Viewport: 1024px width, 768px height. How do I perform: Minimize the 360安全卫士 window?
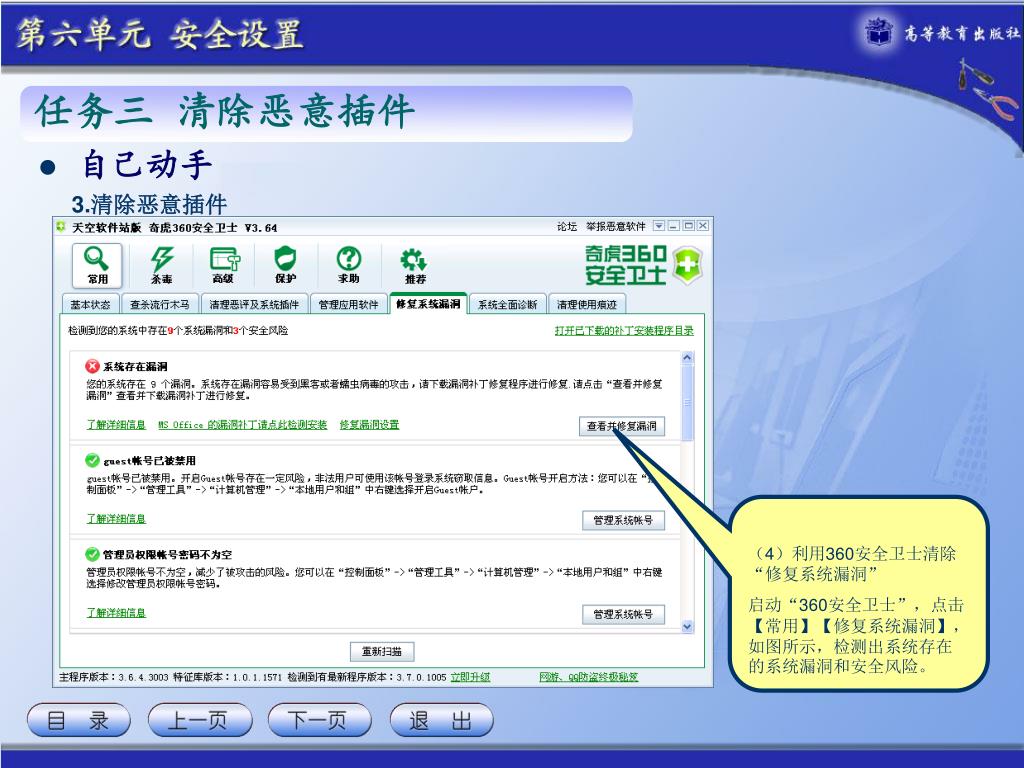(673, 226)
